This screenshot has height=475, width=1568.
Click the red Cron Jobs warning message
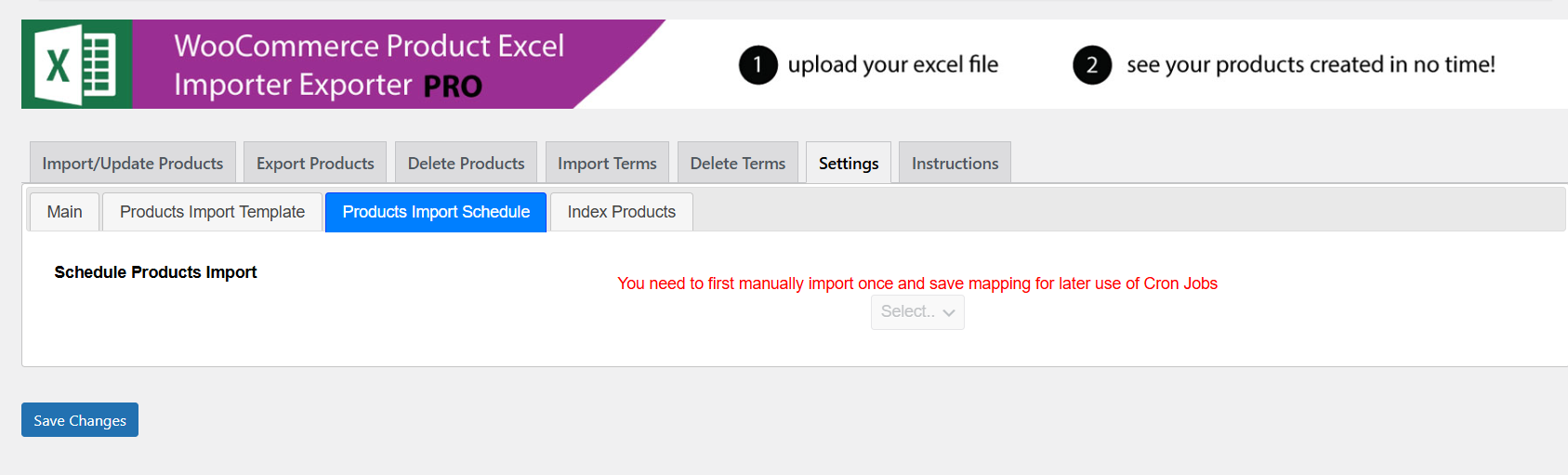(x=916, y=284)
